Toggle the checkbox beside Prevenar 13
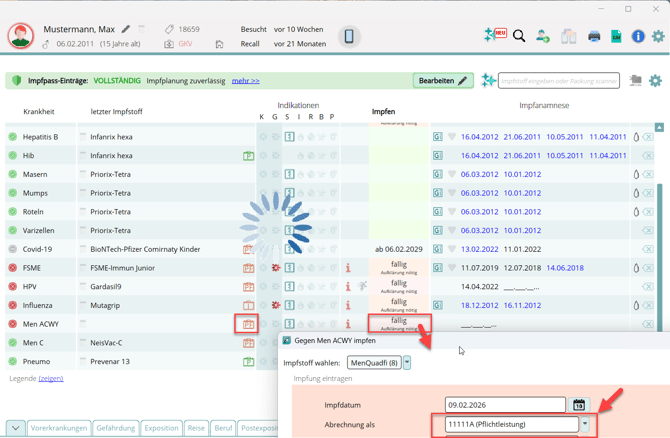 pyautogui.click(x=83, y=362)
